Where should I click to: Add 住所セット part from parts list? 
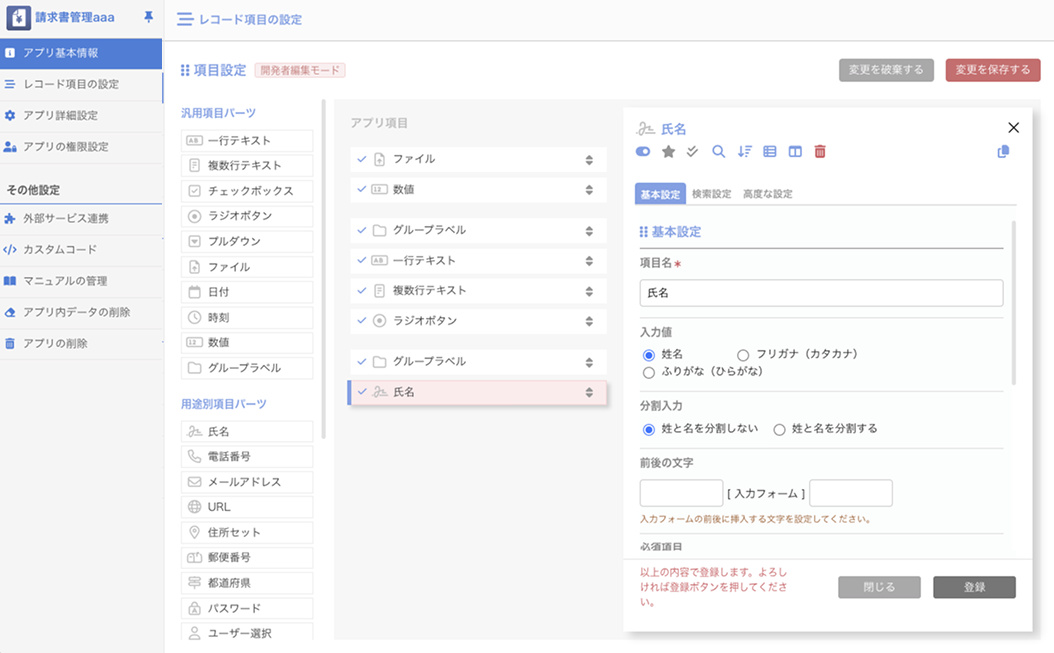(247, 533)
